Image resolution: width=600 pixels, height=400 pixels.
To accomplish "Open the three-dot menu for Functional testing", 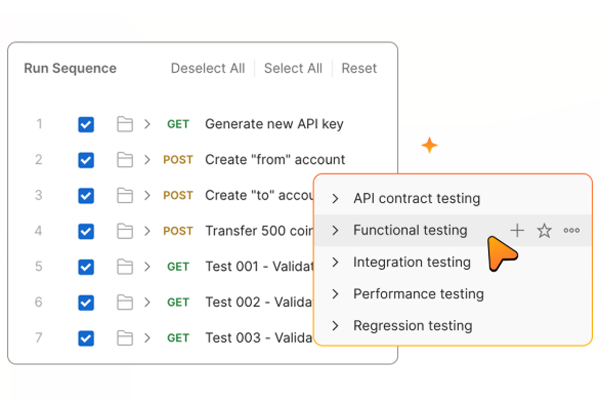I will [x=571, y=231].
